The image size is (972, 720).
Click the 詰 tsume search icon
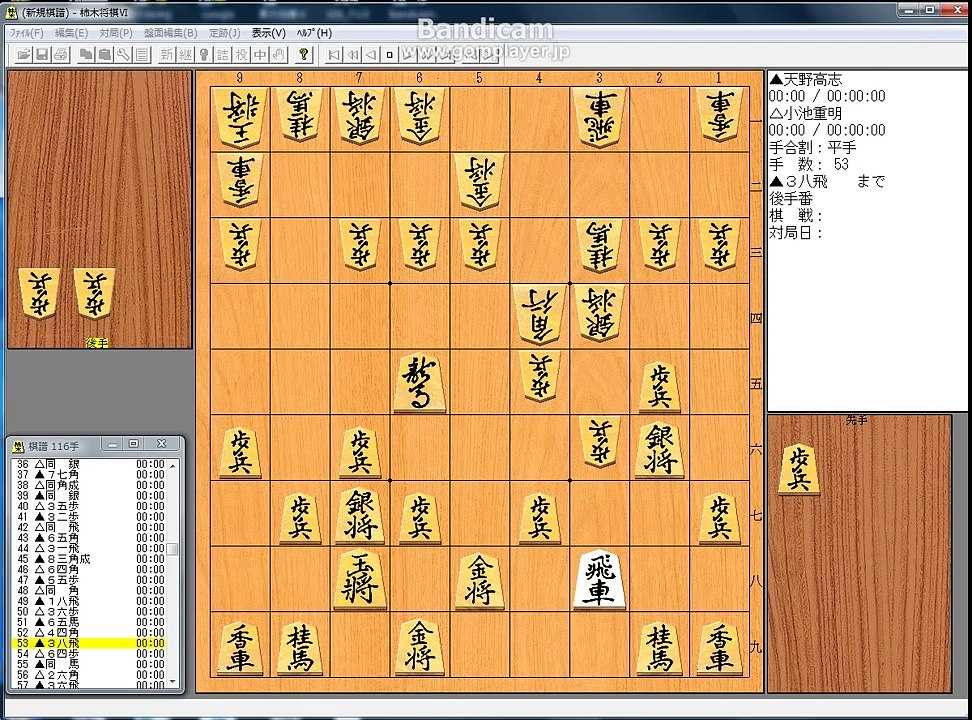pos(223,55)
